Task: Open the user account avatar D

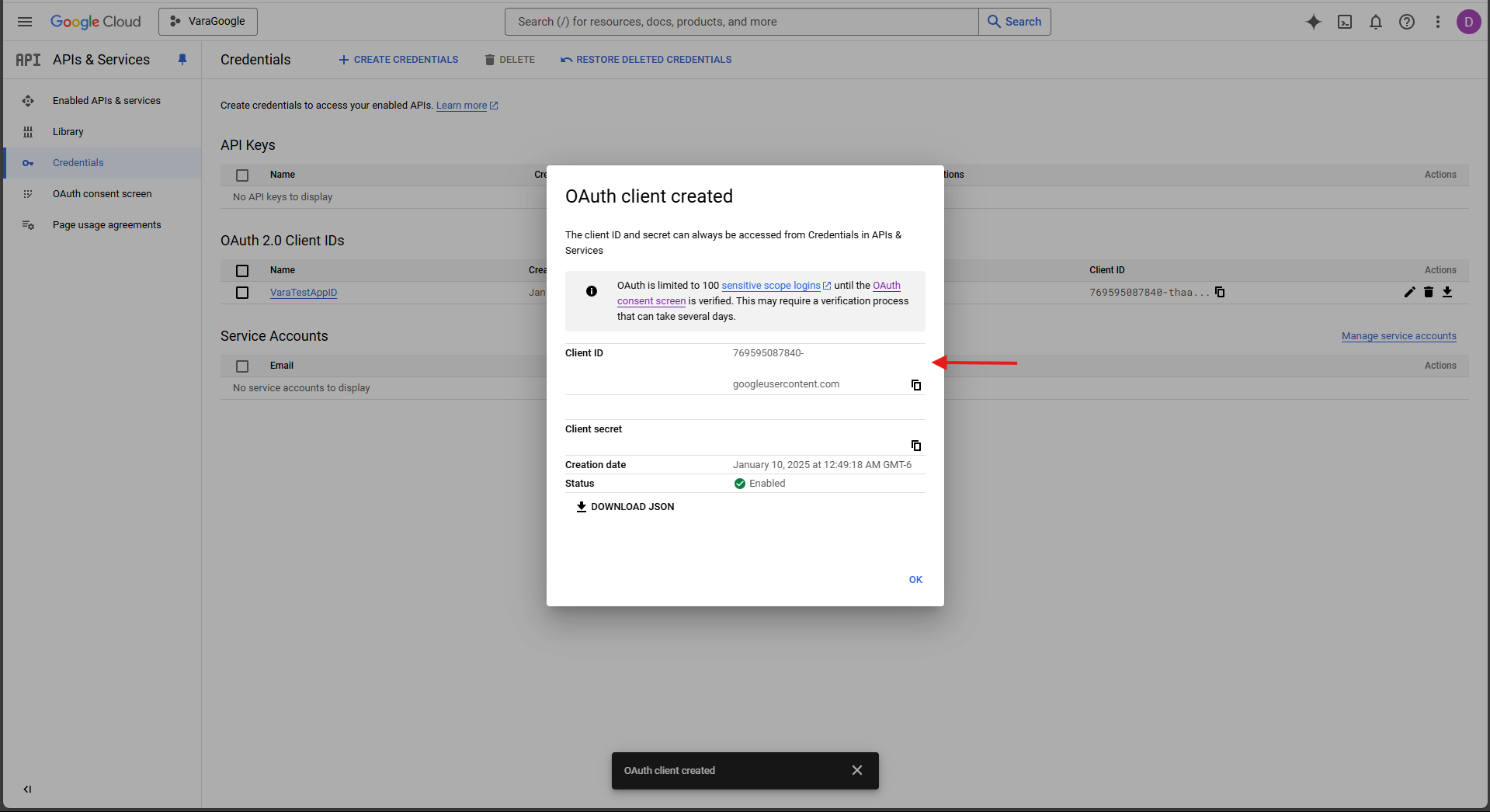Action: pyautogui.click(x=1468, y=22)
